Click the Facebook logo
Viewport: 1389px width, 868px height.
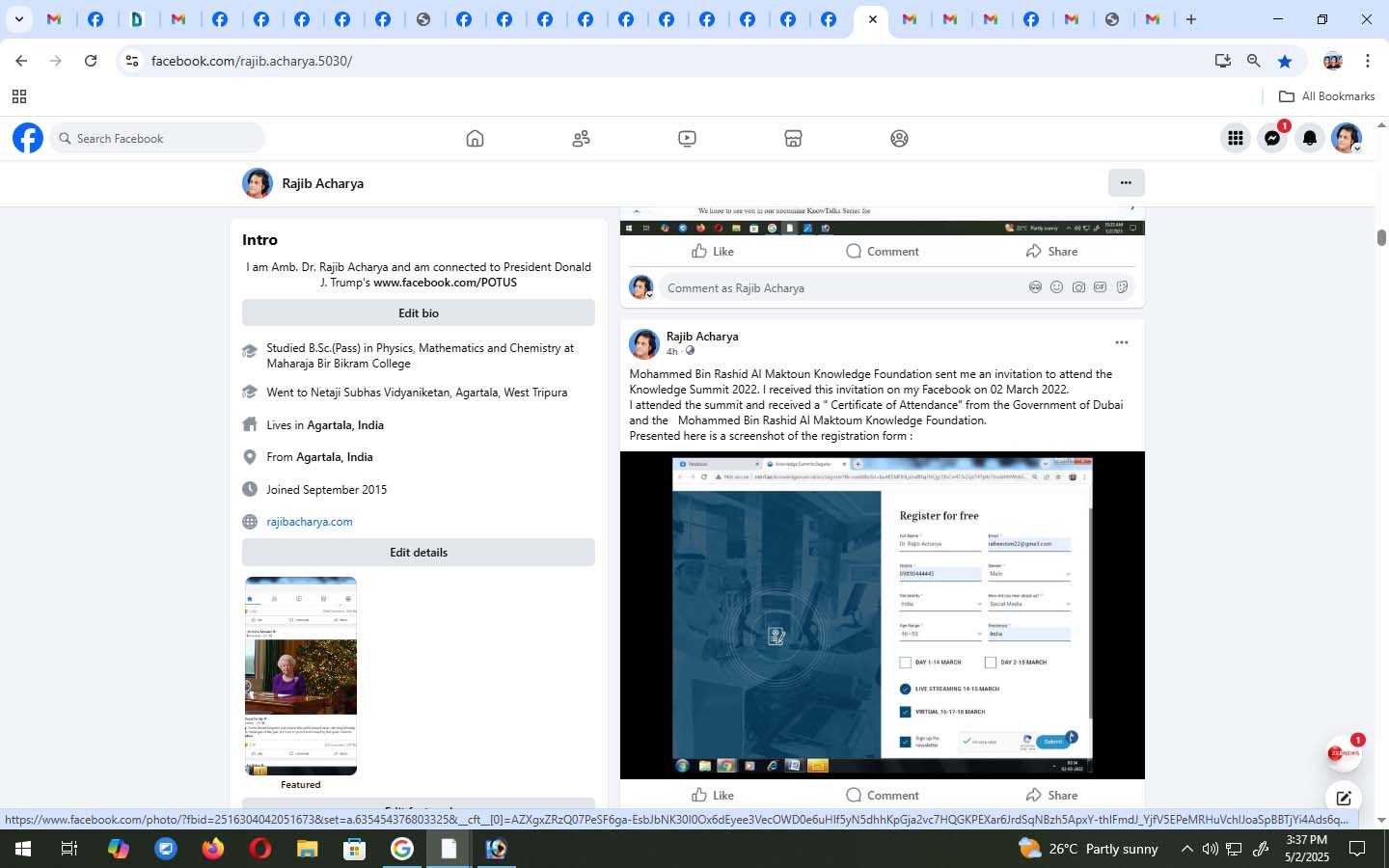(28, 138)
